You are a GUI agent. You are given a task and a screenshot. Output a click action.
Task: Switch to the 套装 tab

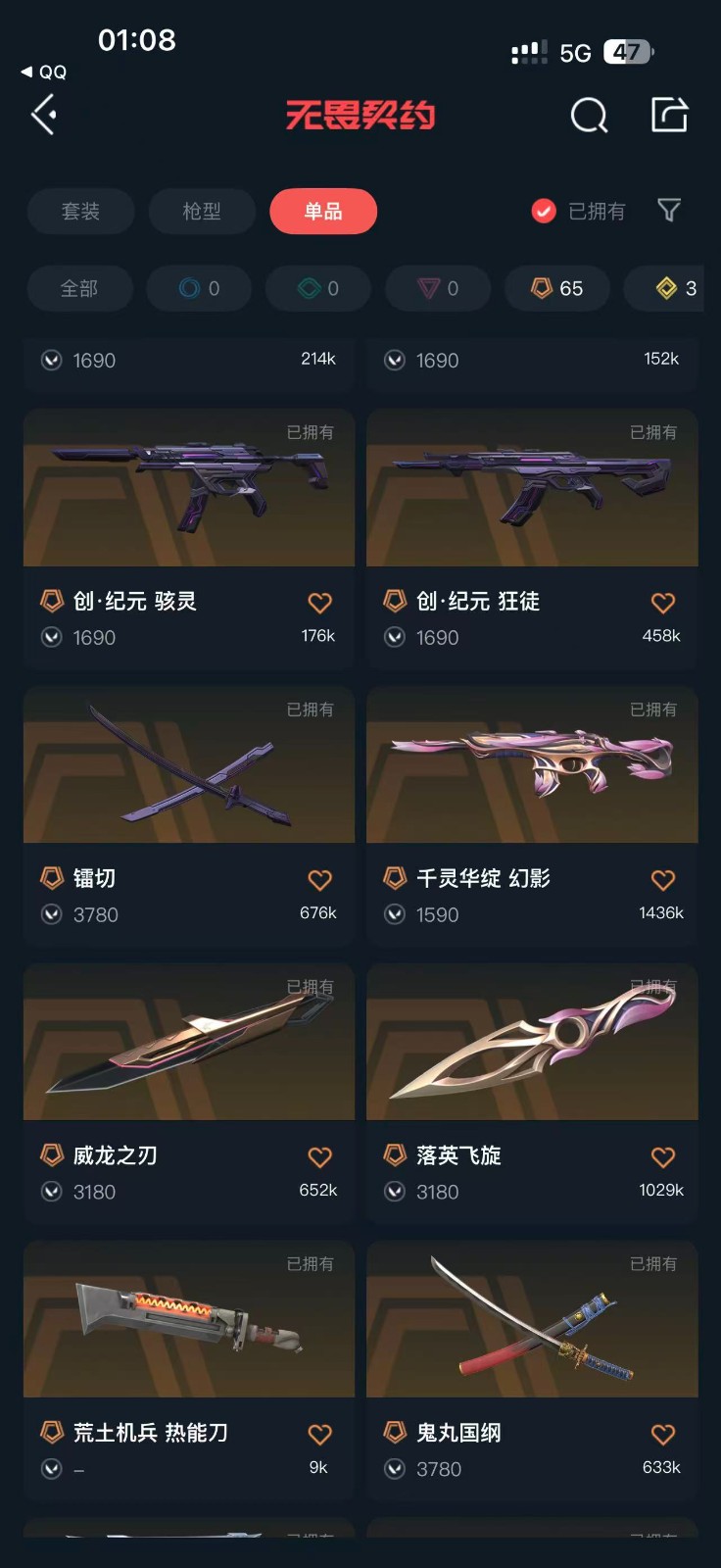pos(80,211)
